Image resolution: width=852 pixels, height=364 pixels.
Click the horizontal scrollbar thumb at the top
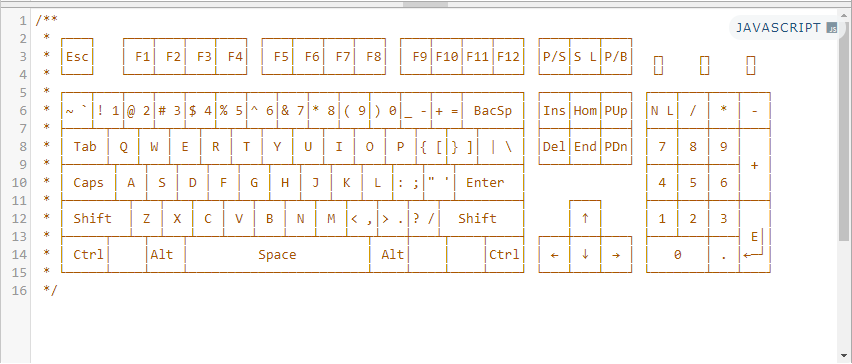[425, 4]
